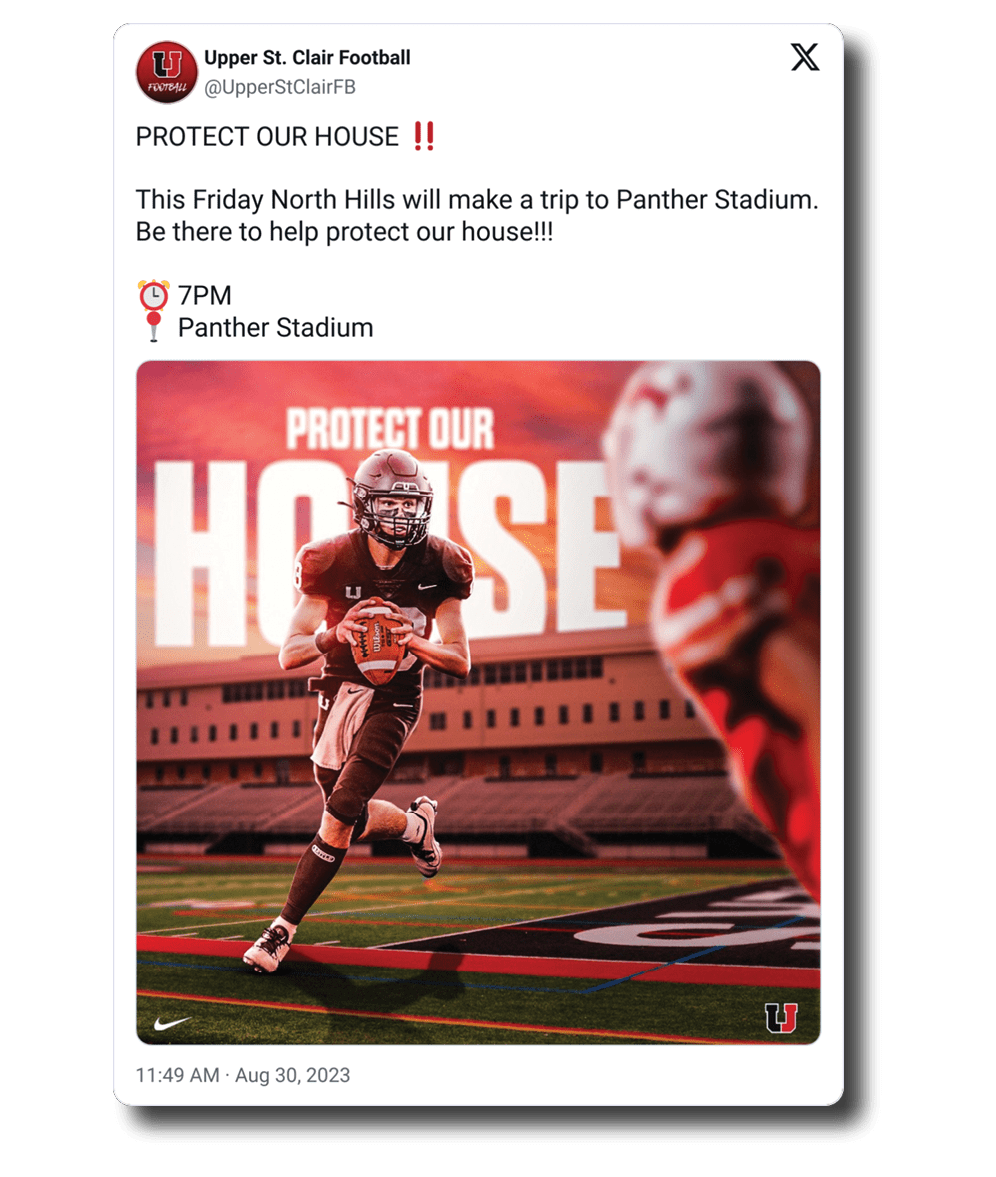Click the small U logo on the player's jersey

(x=353, y=592)
